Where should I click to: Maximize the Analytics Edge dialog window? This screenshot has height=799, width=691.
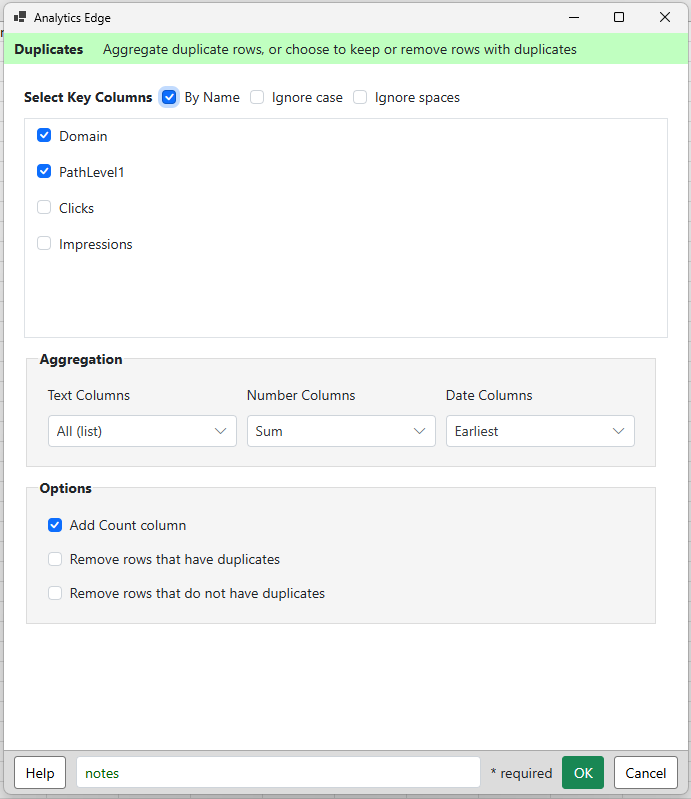[x=619, y=17]
